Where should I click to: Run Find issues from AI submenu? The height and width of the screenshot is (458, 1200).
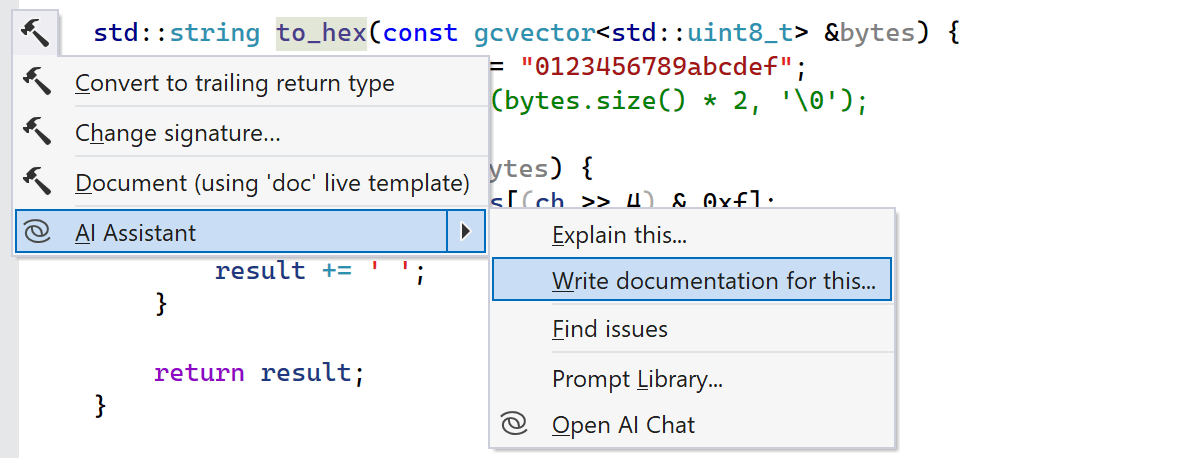pos(609,328)
